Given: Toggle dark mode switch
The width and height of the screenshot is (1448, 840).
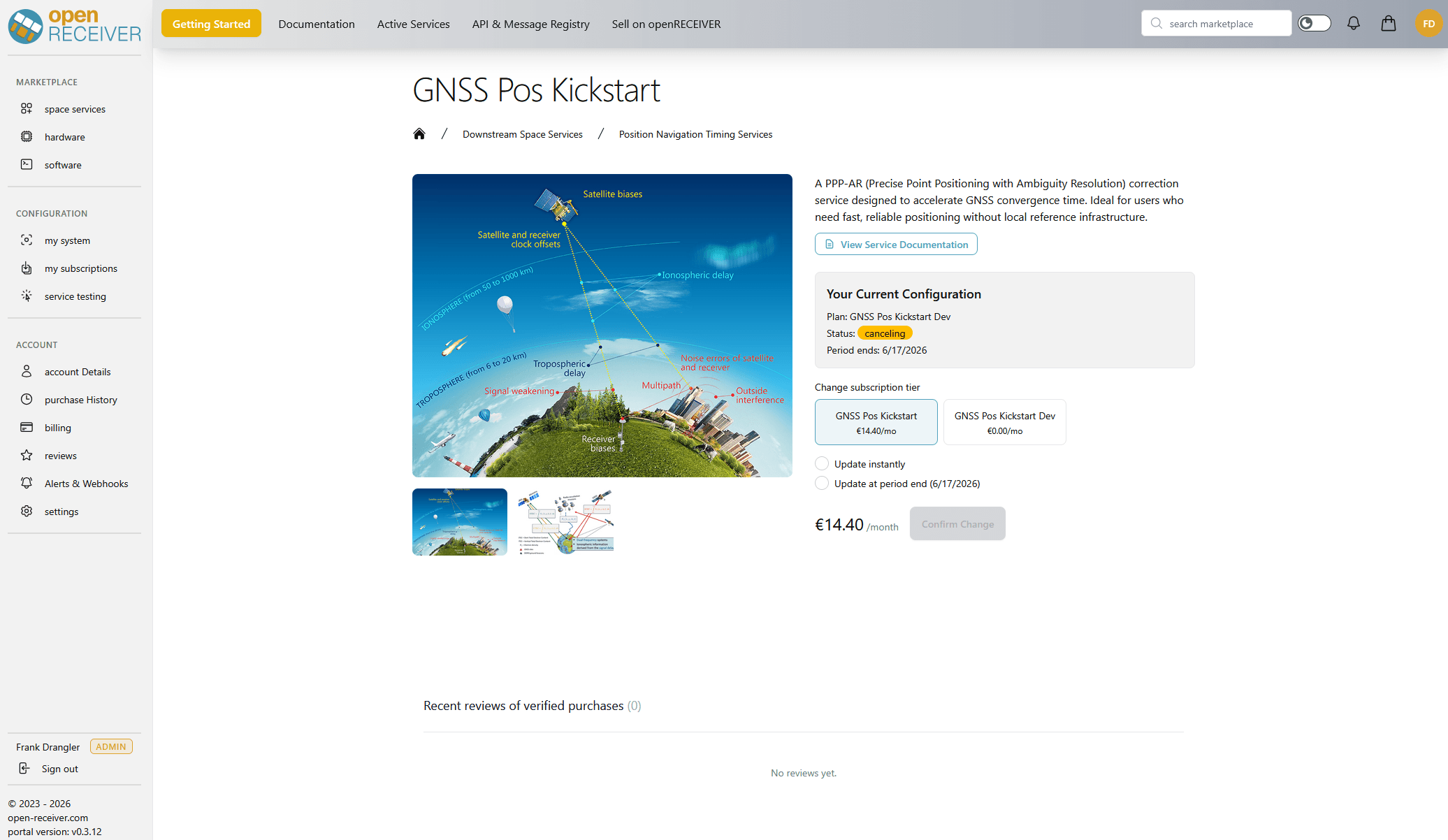Looking at the screenshot, I should 1315,23.
